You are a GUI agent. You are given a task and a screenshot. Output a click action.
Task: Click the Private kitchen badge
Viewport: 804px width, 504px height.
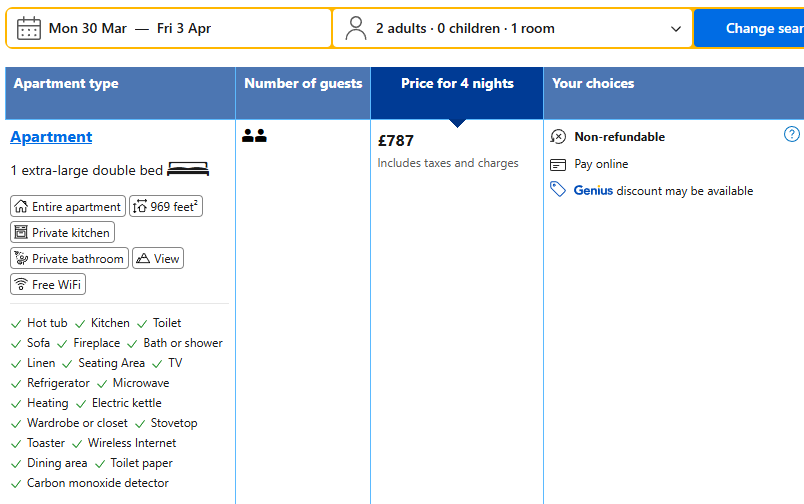pyautogui.click(x=62, y=232)
